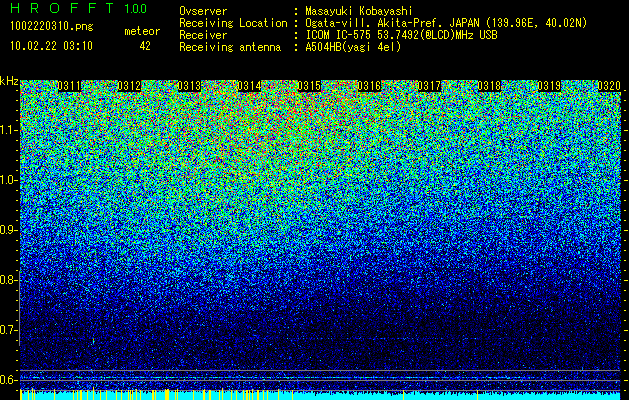Click the Receiving Location label
The width and height of the screenshot is (629, 400).
pos(233,23)
